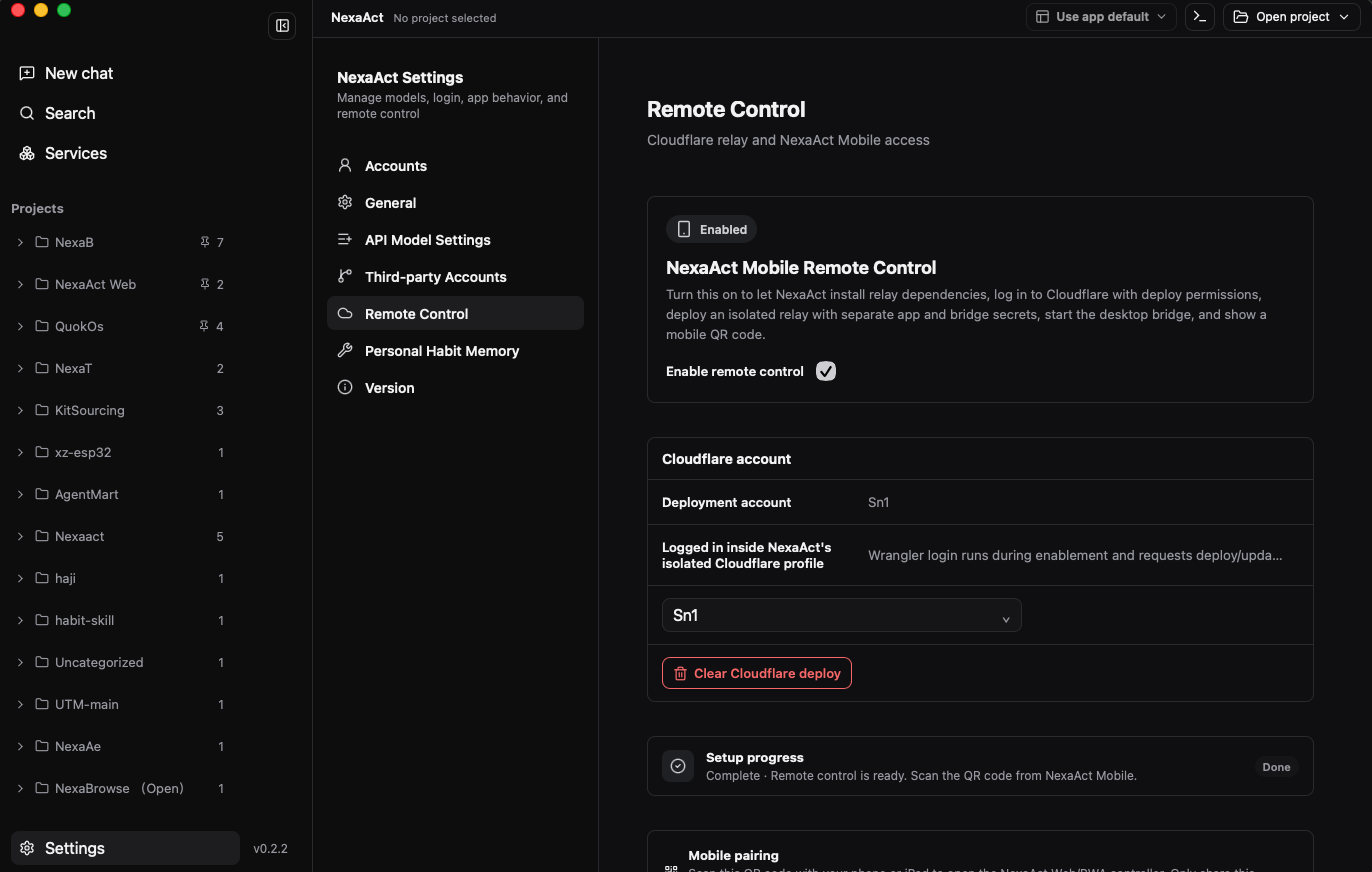Screen dimensions: 1372x872
Task: Click the Deployment account value Sn1
Action: pos(878,502)
